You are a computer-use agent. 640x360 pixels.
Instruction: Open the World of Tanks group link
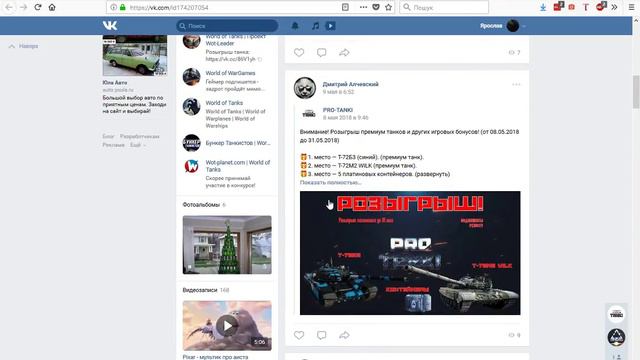[x=224, y=103]
